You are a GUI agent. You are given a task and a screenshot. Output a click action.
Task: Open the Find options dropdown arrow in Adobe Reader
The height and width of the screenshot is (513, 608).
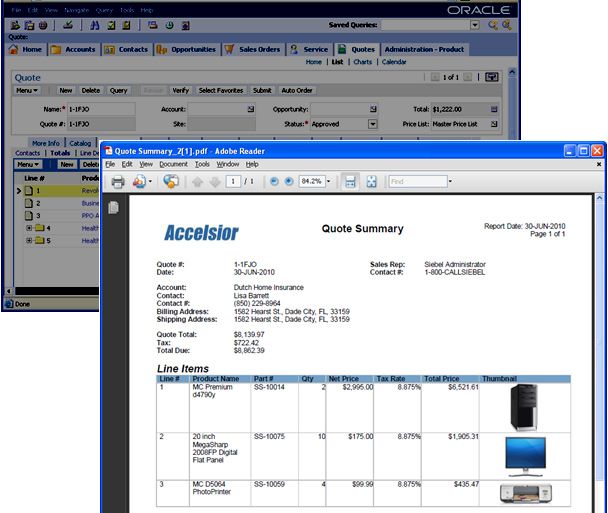[x=450, y=181]
